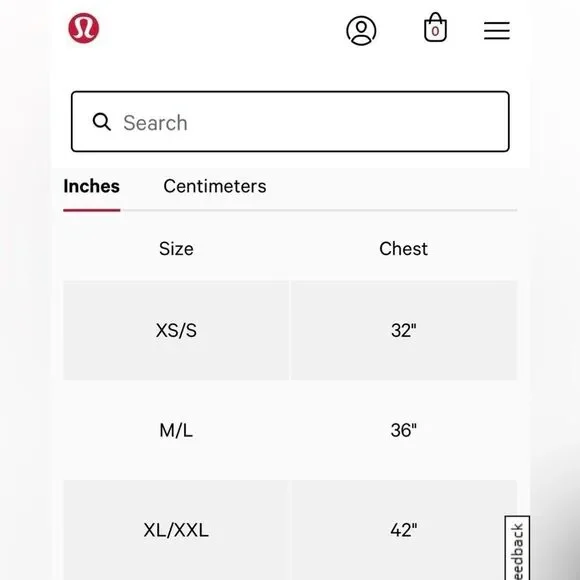Click the 36" chest measurement cell

tap(404, 430)
